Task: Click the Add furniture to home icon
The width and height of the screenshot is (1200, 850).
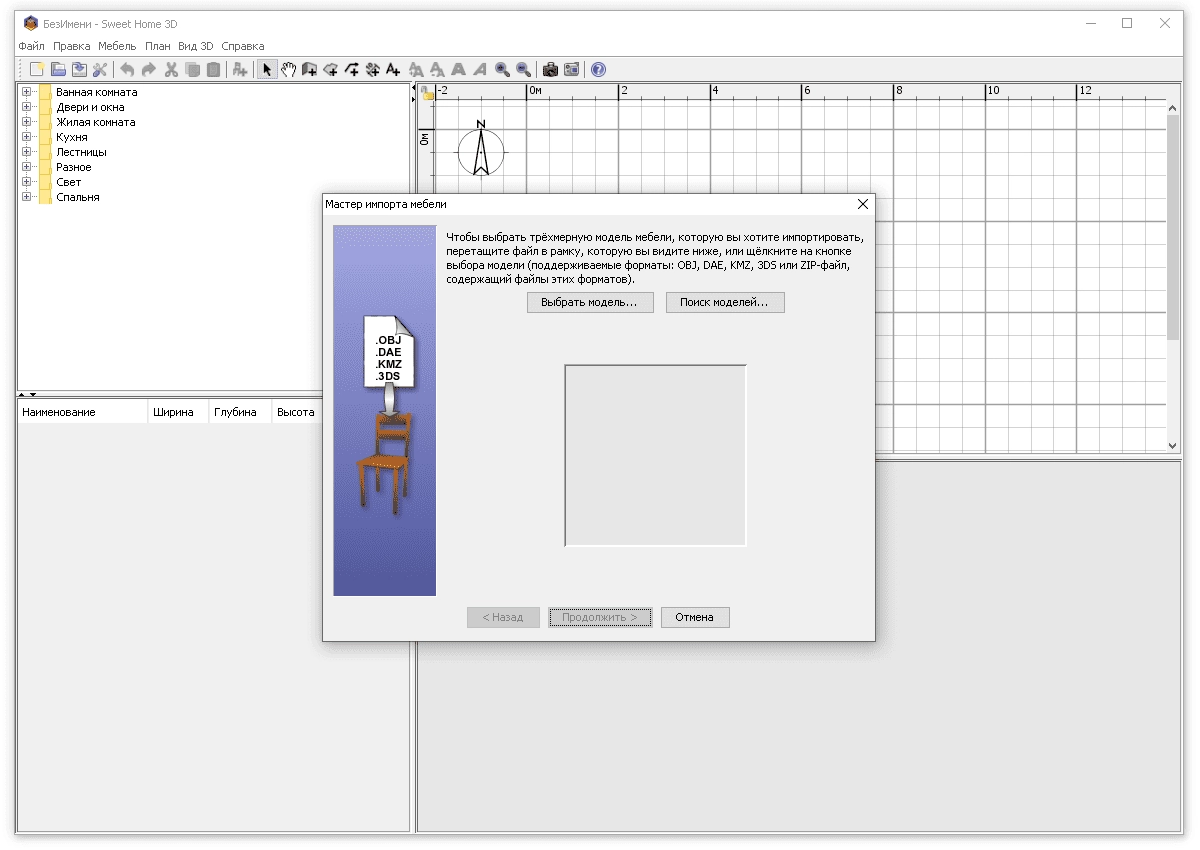Action: (x=240, y=69)
